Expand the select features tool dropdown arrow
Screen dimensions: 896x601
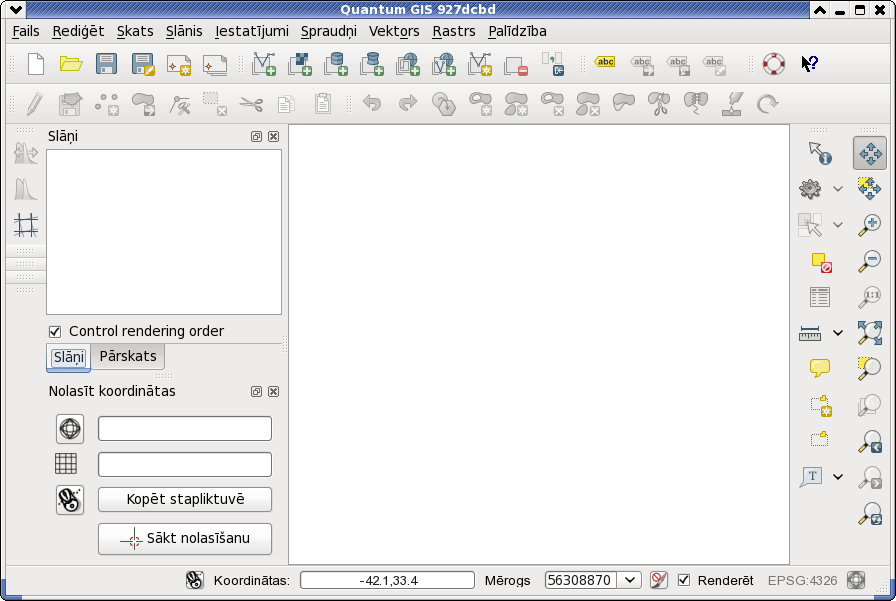[838, 225]
